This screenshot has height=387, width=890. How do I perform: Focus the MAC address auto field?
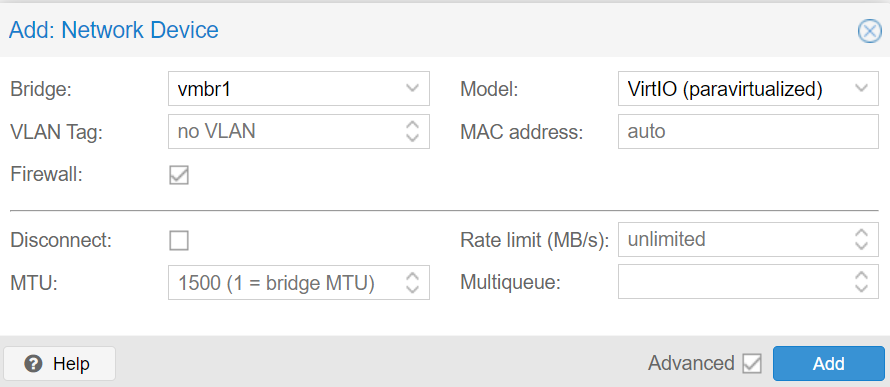(x=748, y=132)
